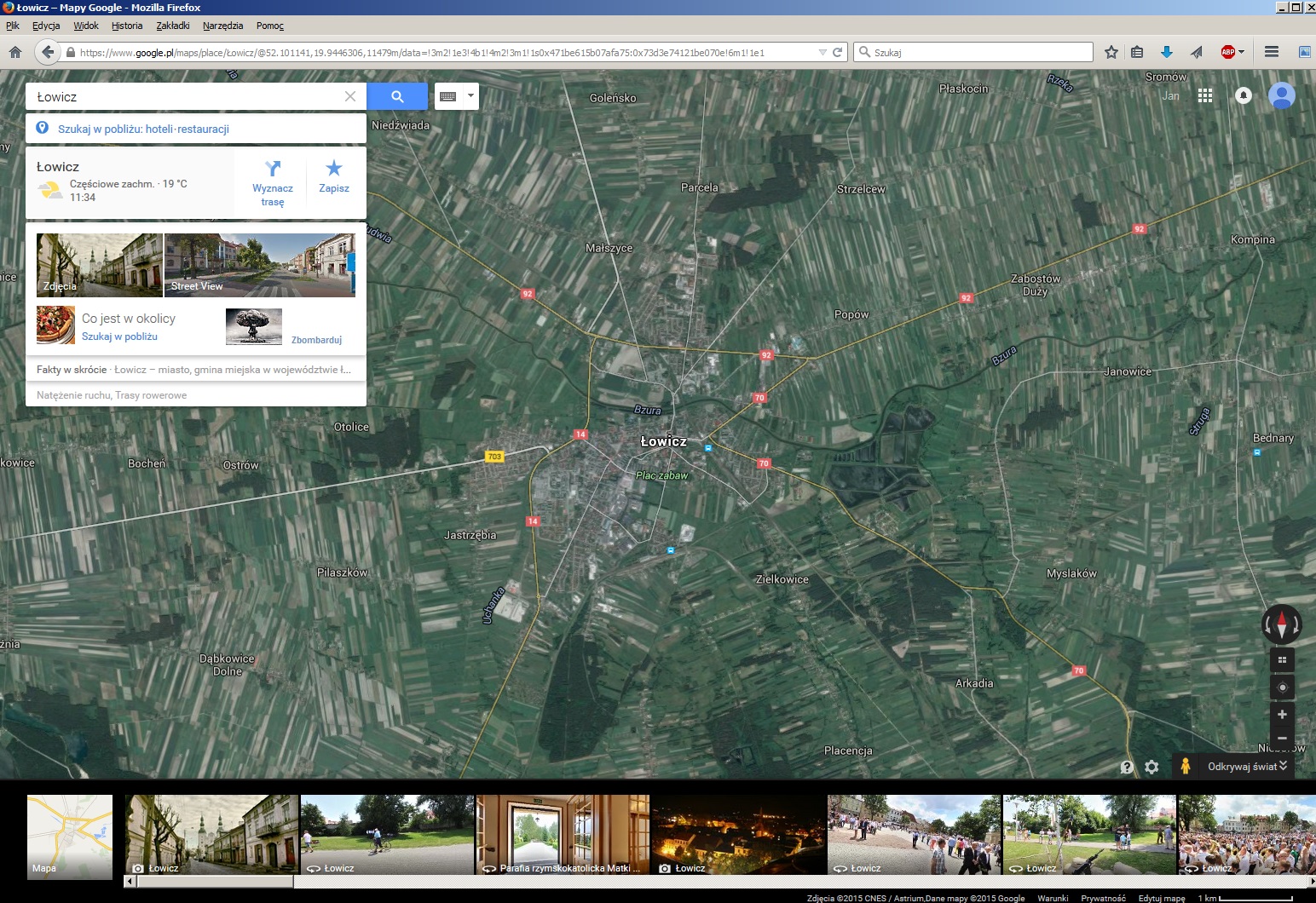Open Google notifications bell
Viewport: 1316px width, 903px height.
(1244, 95)
